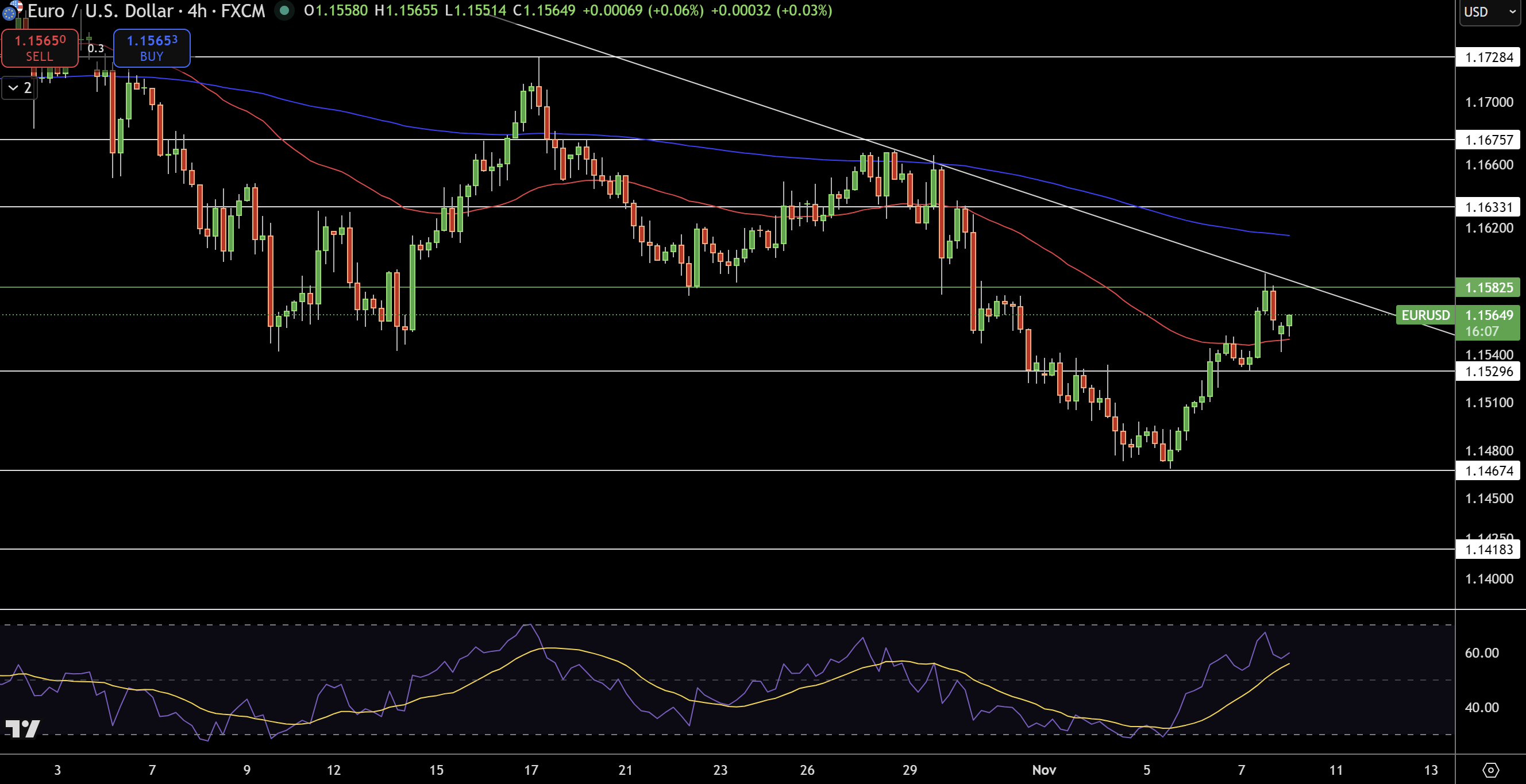Click the EURUSD current price tag
1526x784 pixels.
[1425, 315]
